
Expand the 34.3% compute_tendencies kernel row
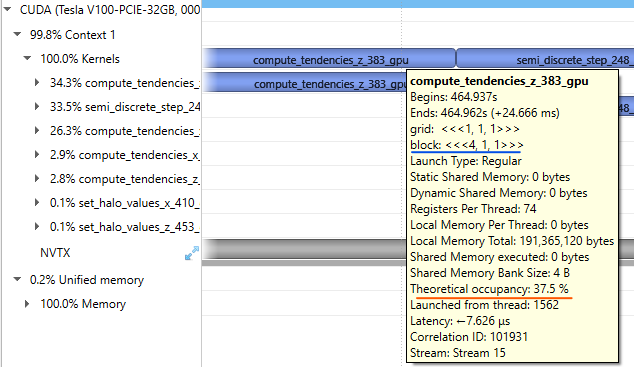[37, 82]
